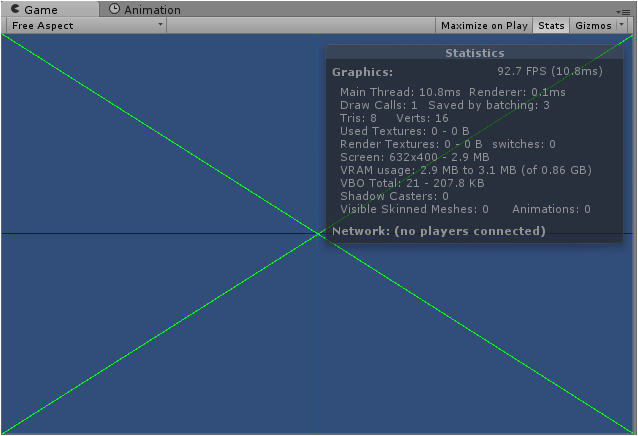The height and width of the screenshot is (436, 638).
Task: Click the Animations: 0 text
Action: tap(551, 209)
